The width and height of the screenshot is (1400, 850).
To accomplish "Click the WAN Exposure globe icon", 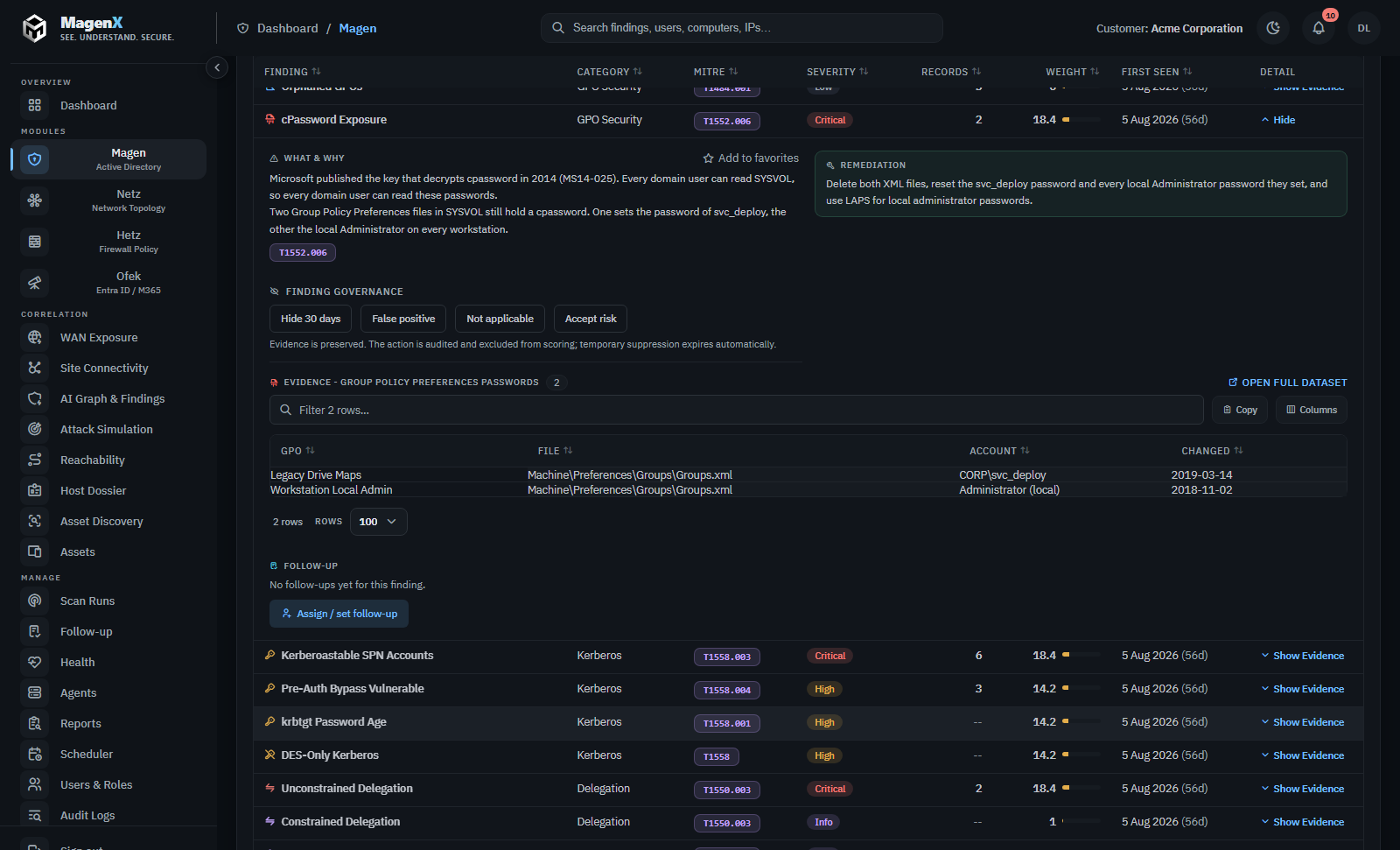I will (x=35, y=337).
